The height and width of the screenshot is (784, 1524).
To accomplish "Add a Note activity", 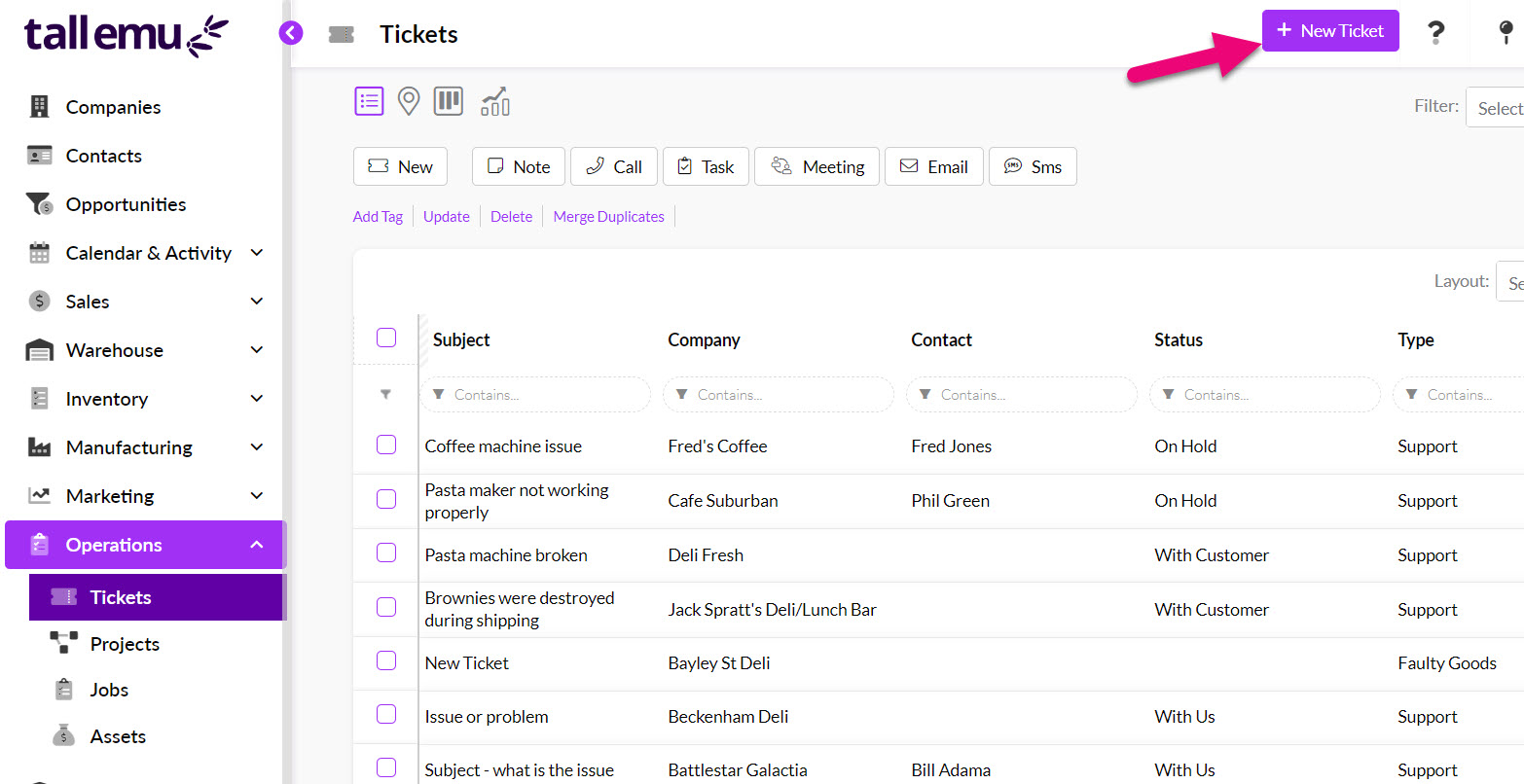I will (519, 166).
